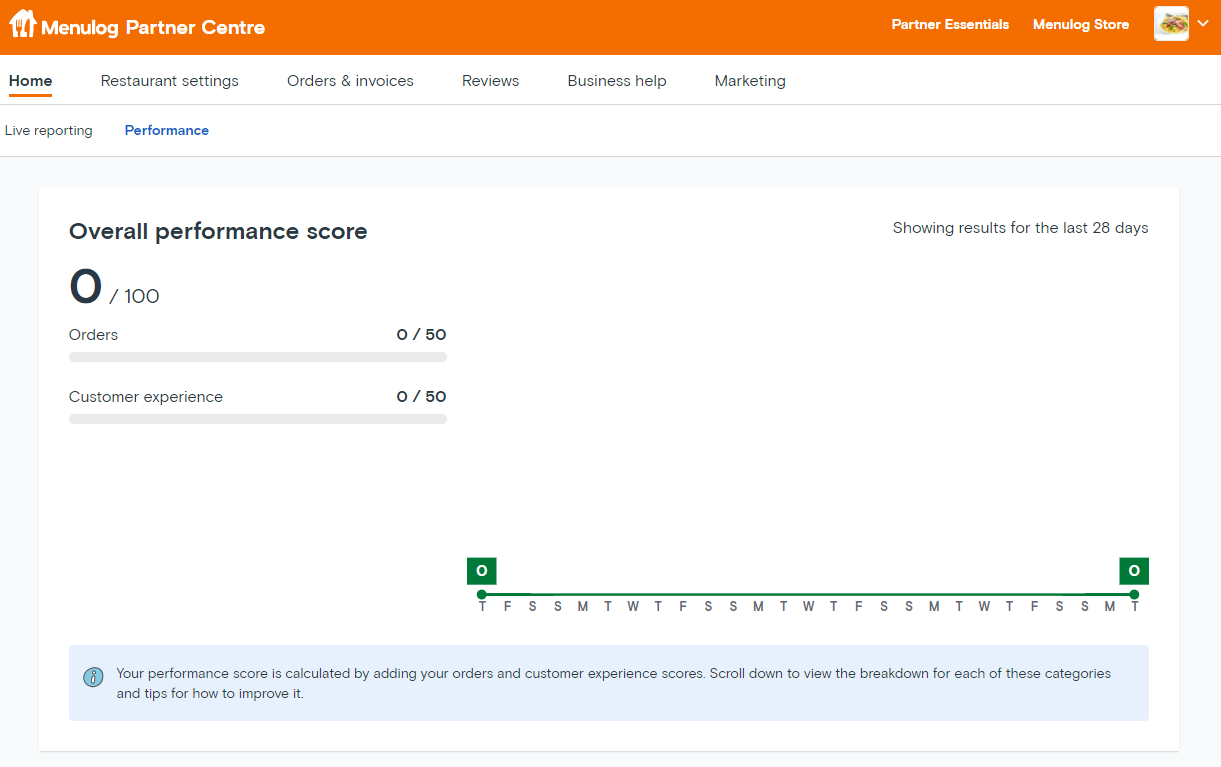This screenshot has height=767, width=1221.
Task: Expand the account dropdown chevron
Action: coord(1203,24)
